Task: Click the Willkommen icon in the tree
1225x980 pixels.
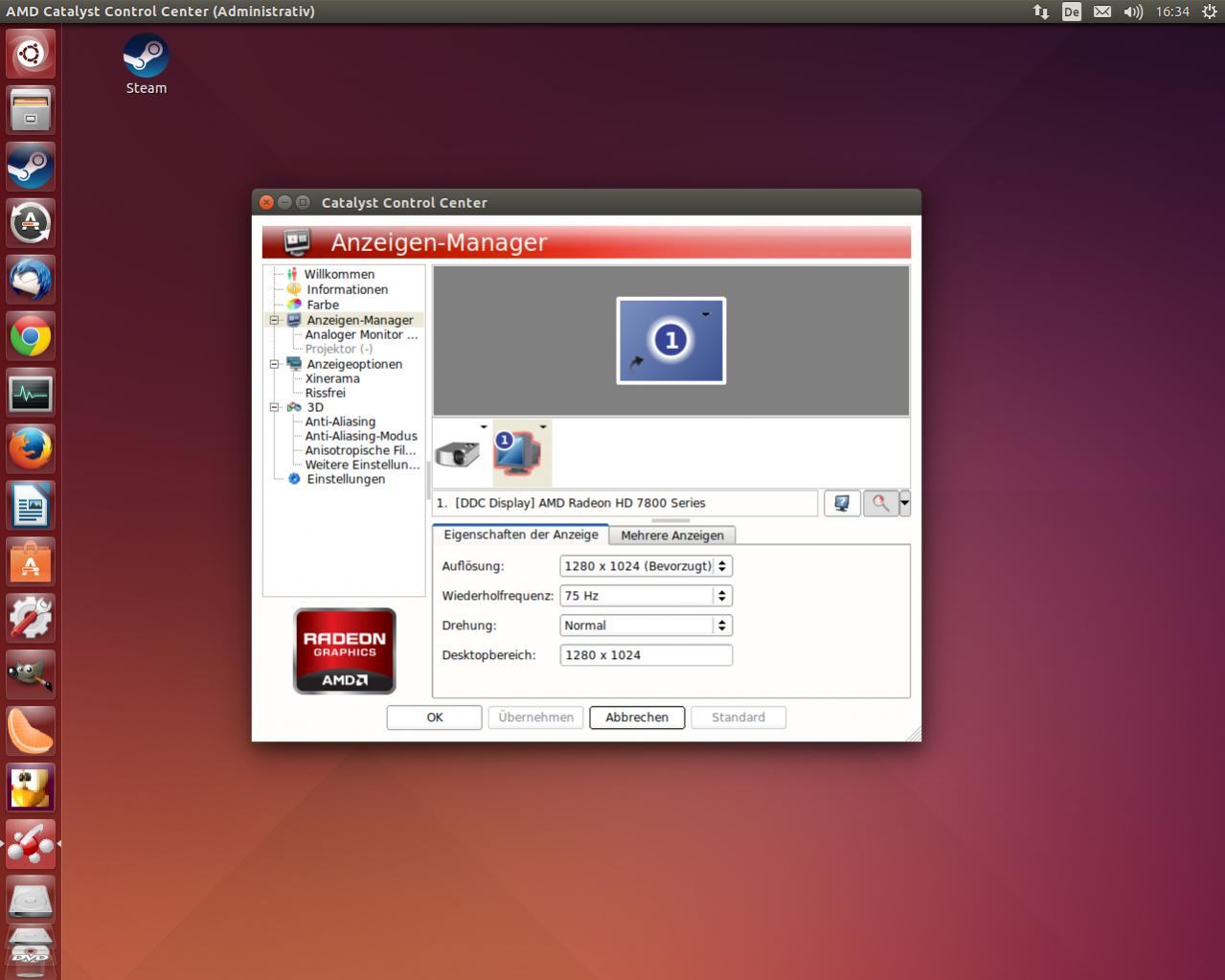Action: 292,274
